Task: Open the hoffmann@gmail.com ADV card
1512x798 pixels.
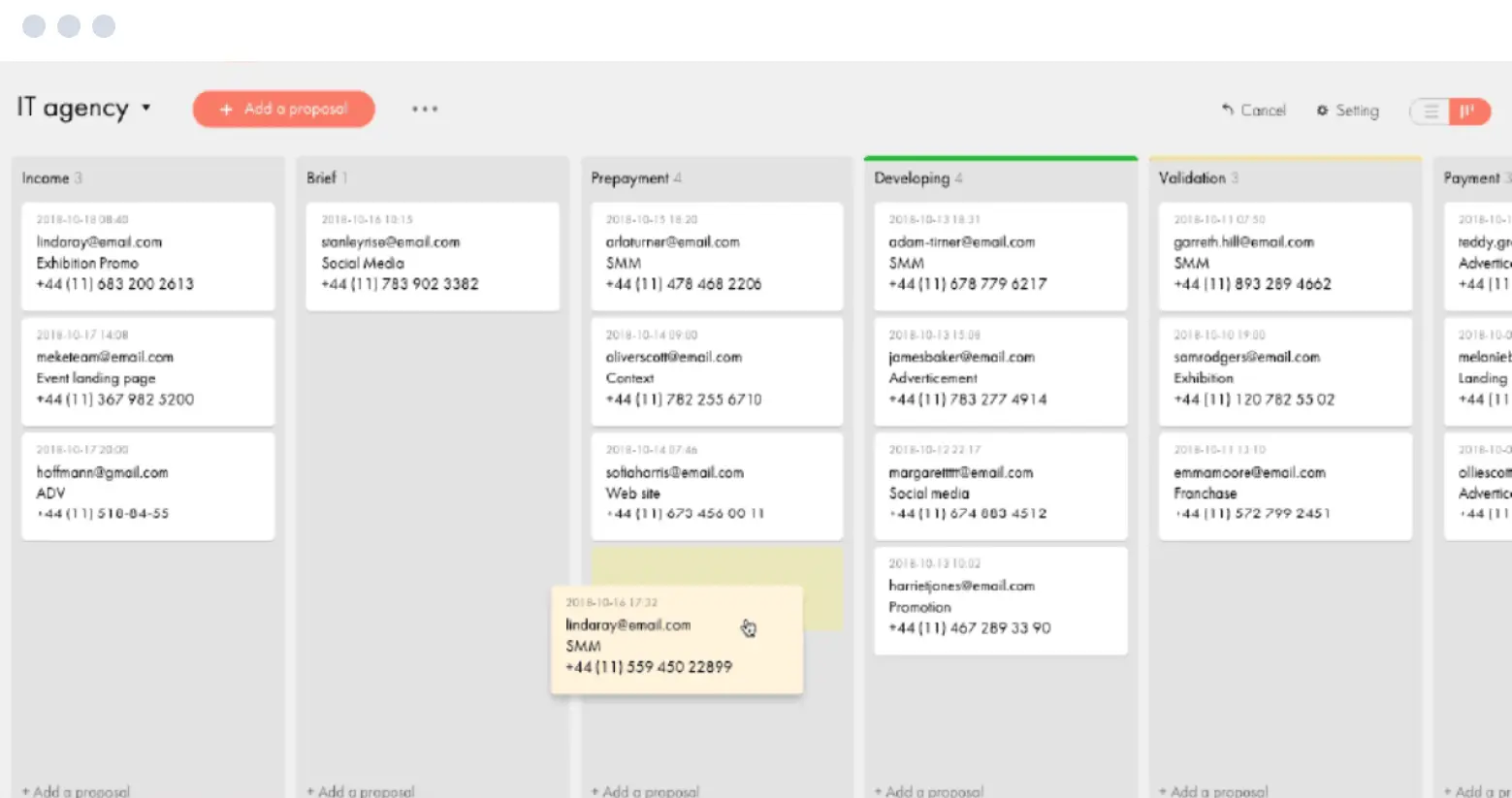Action: (x=147, y=487)
